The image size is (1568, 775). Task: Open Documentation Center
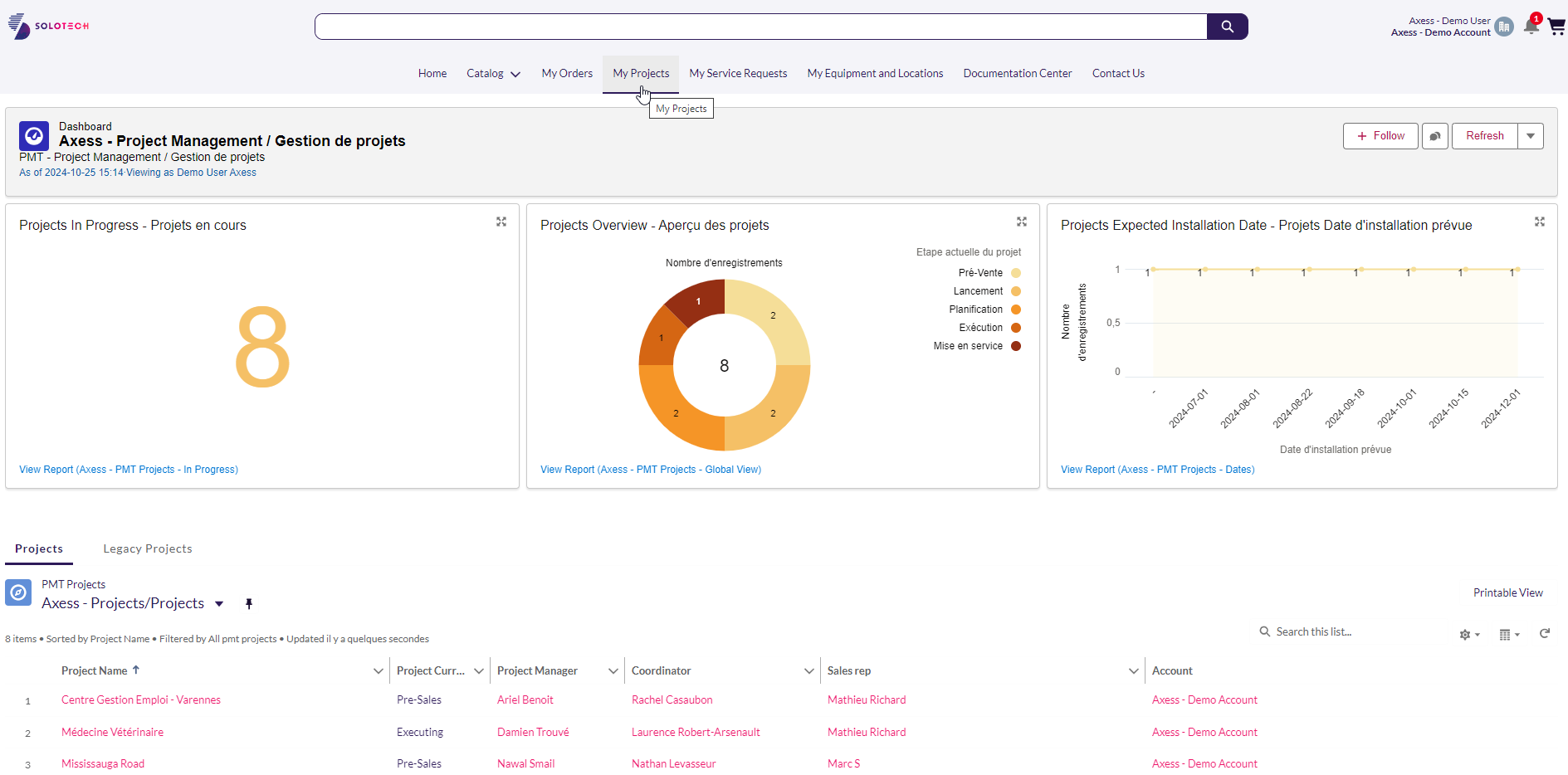pos(1018,74)
